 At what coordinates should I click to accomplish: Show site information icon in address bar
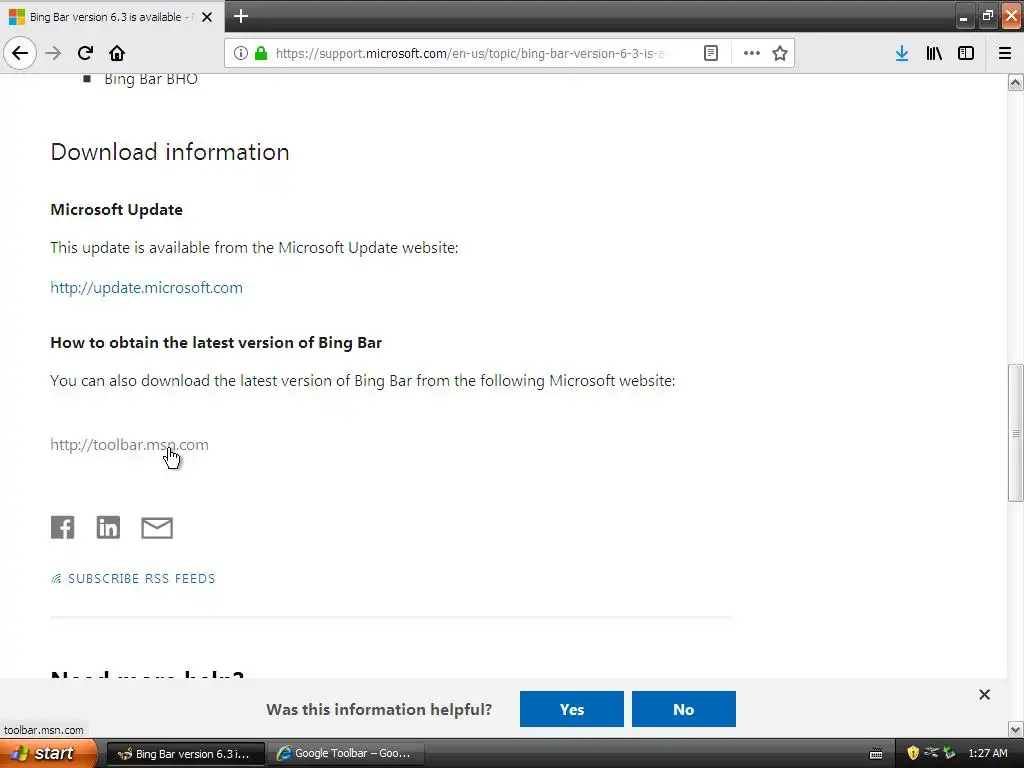240,53
